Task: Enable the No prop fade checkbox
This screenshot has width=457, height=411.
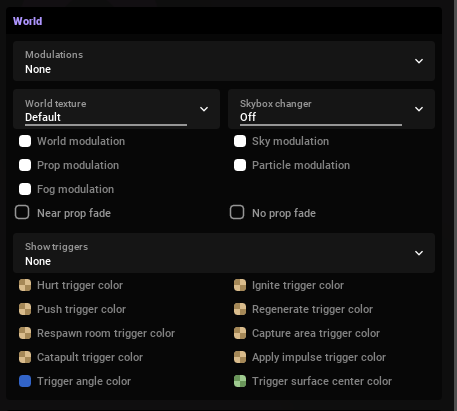Action: point(237,212)
